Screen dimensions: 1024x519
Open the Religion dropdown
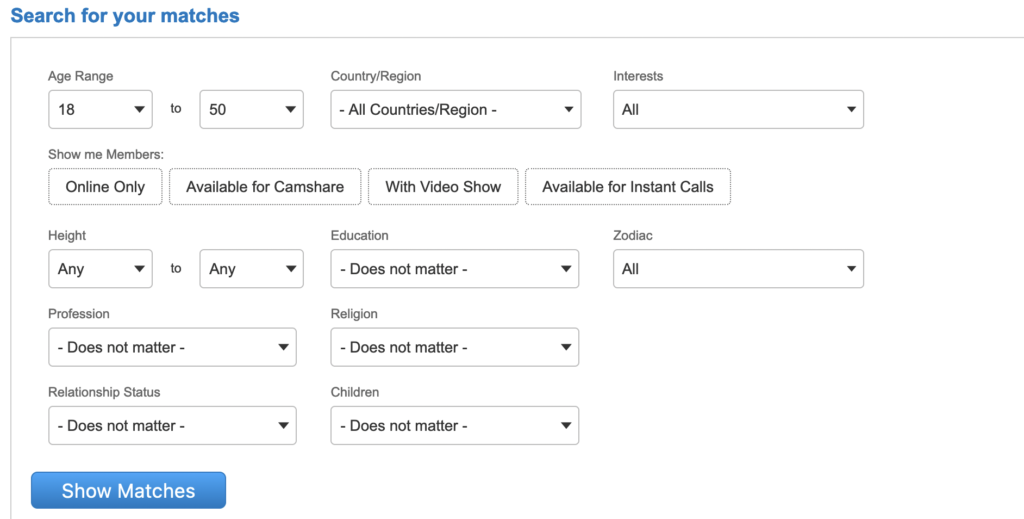pos(454,347)
